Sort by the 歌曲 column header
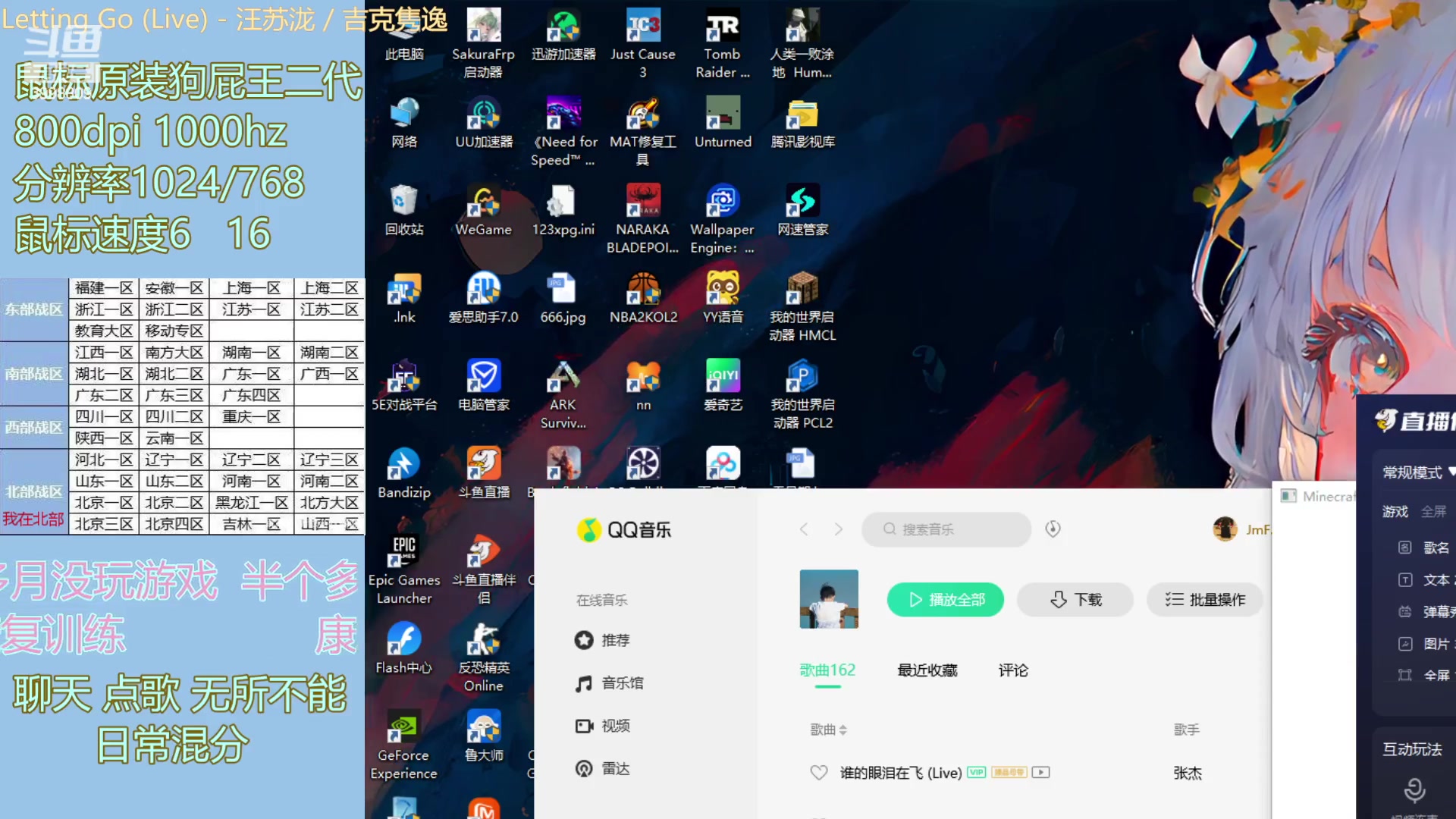 (828, 730)
